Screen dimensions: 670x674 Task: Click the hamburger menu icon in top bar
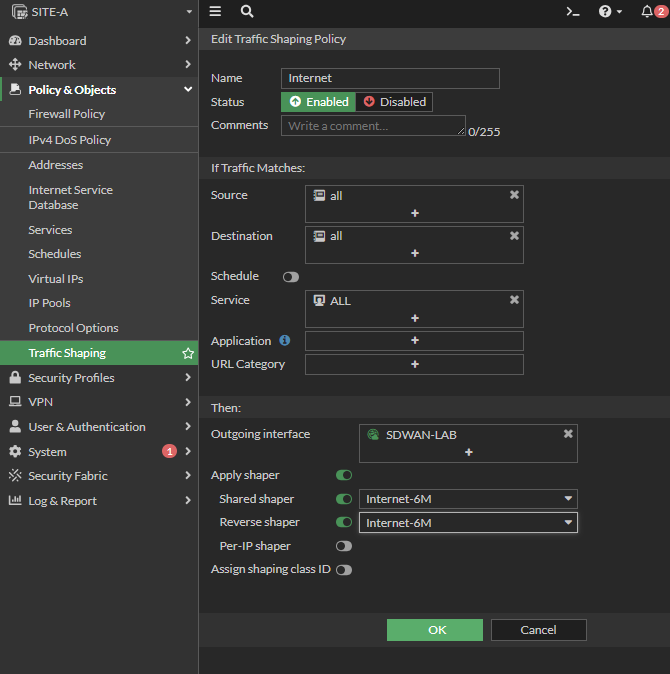[215, 12]
